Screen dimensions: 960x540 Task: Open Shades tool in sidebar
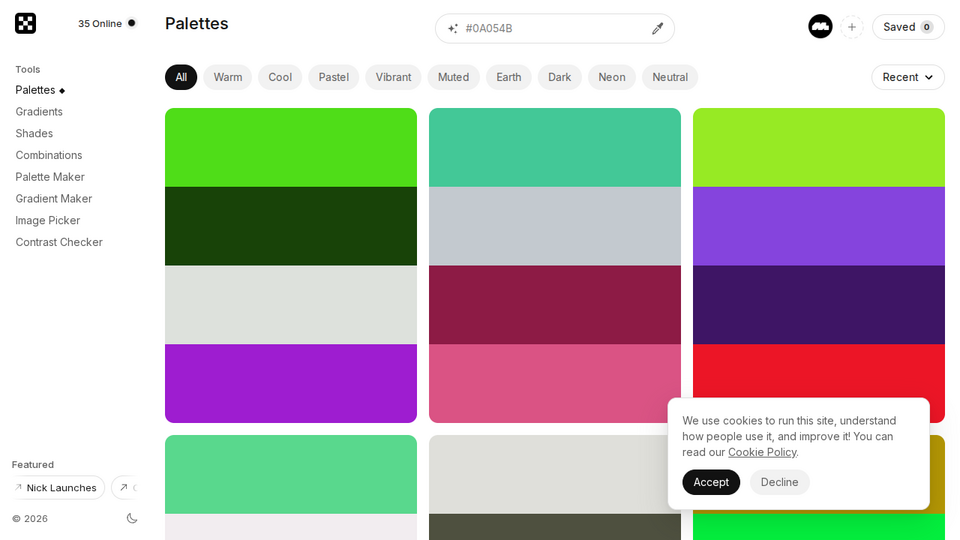34,133
